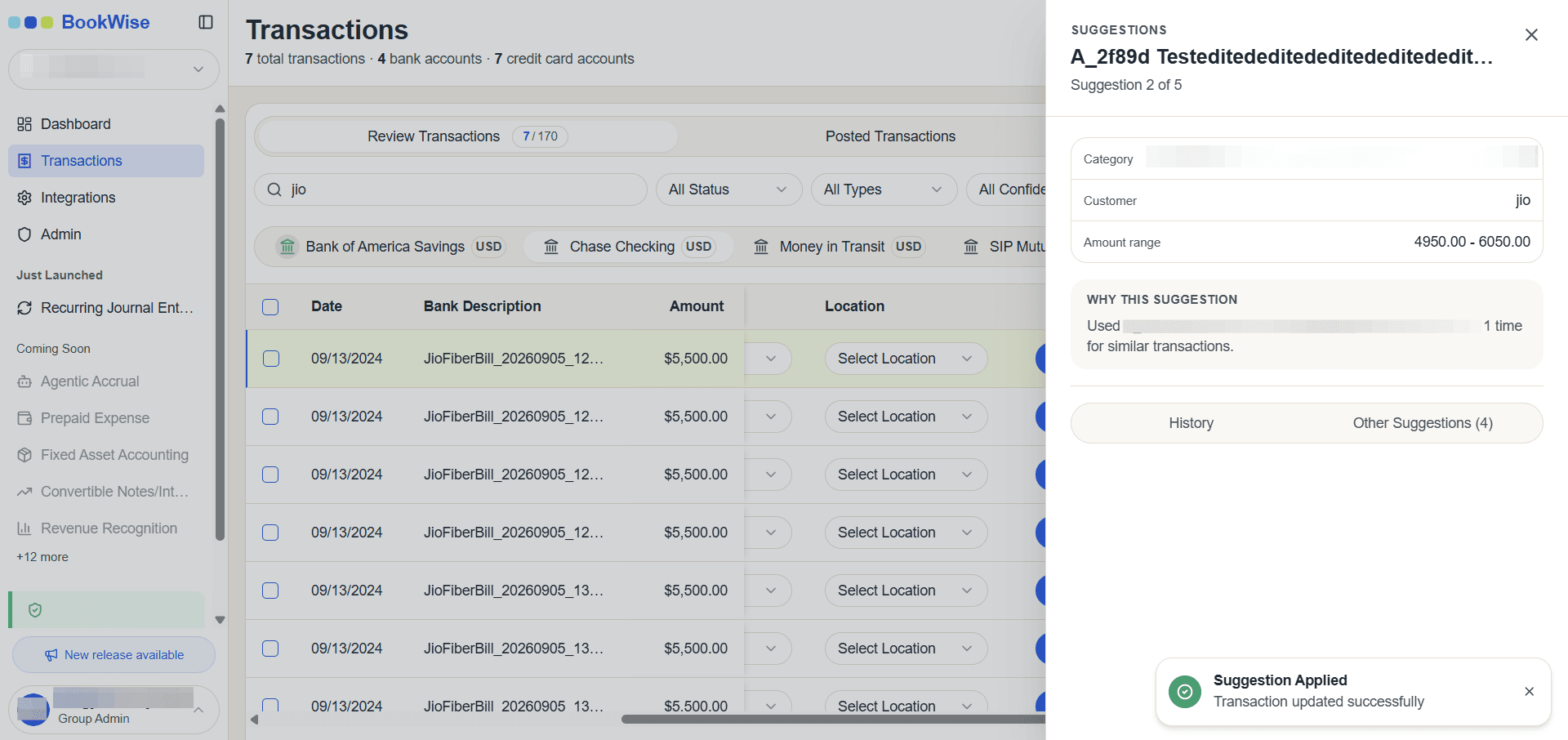Open the company selector dropdown
This screenshot has width=1568, height=740.
pyautogui.click(x=114, y=69)
